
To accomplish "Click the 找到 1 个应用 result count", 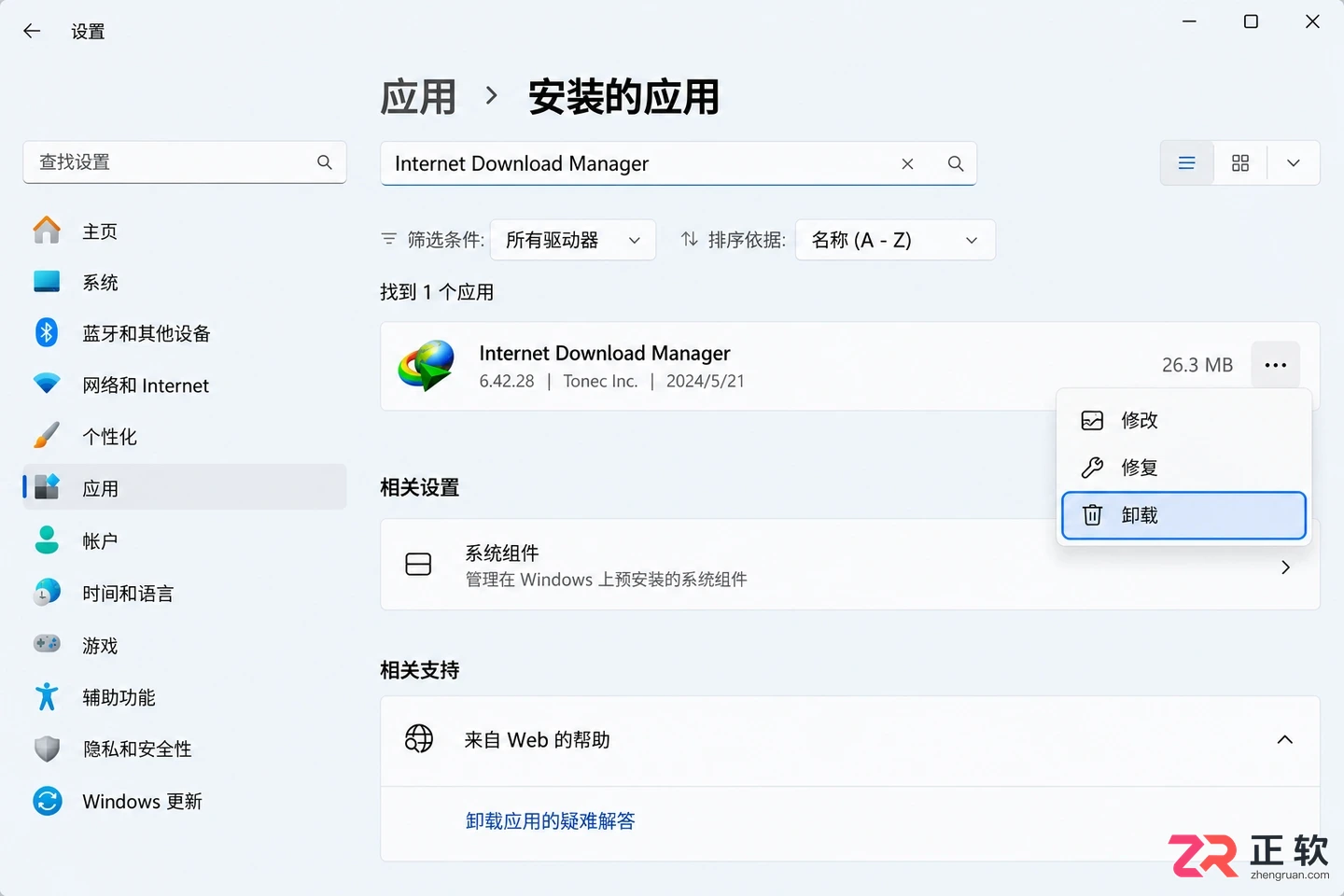I will click(437, 292).
